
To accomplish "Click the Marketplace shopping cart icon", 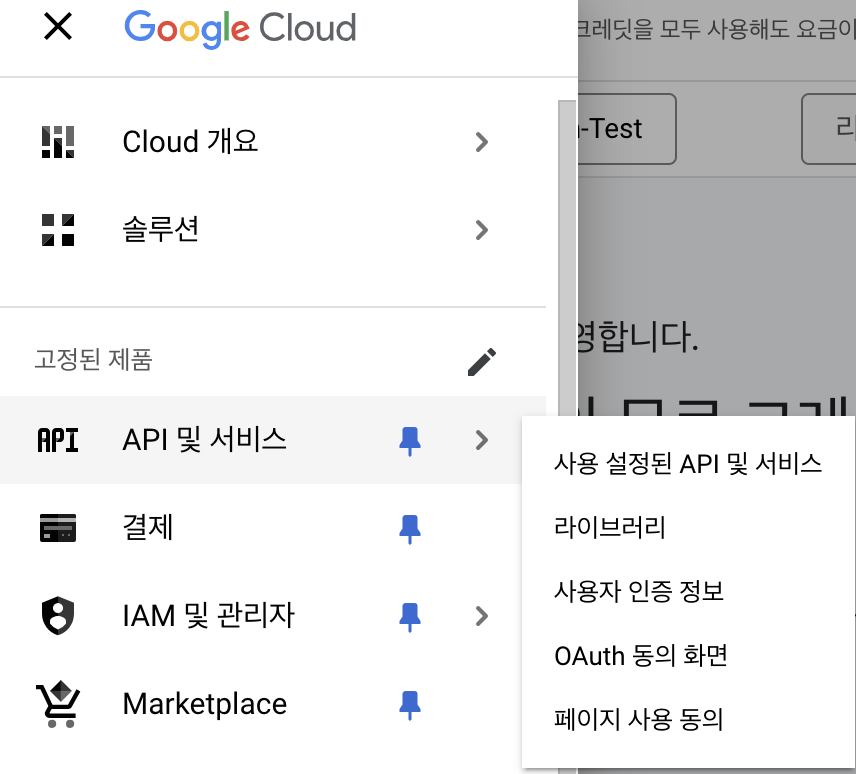I will tap(58, 704).
